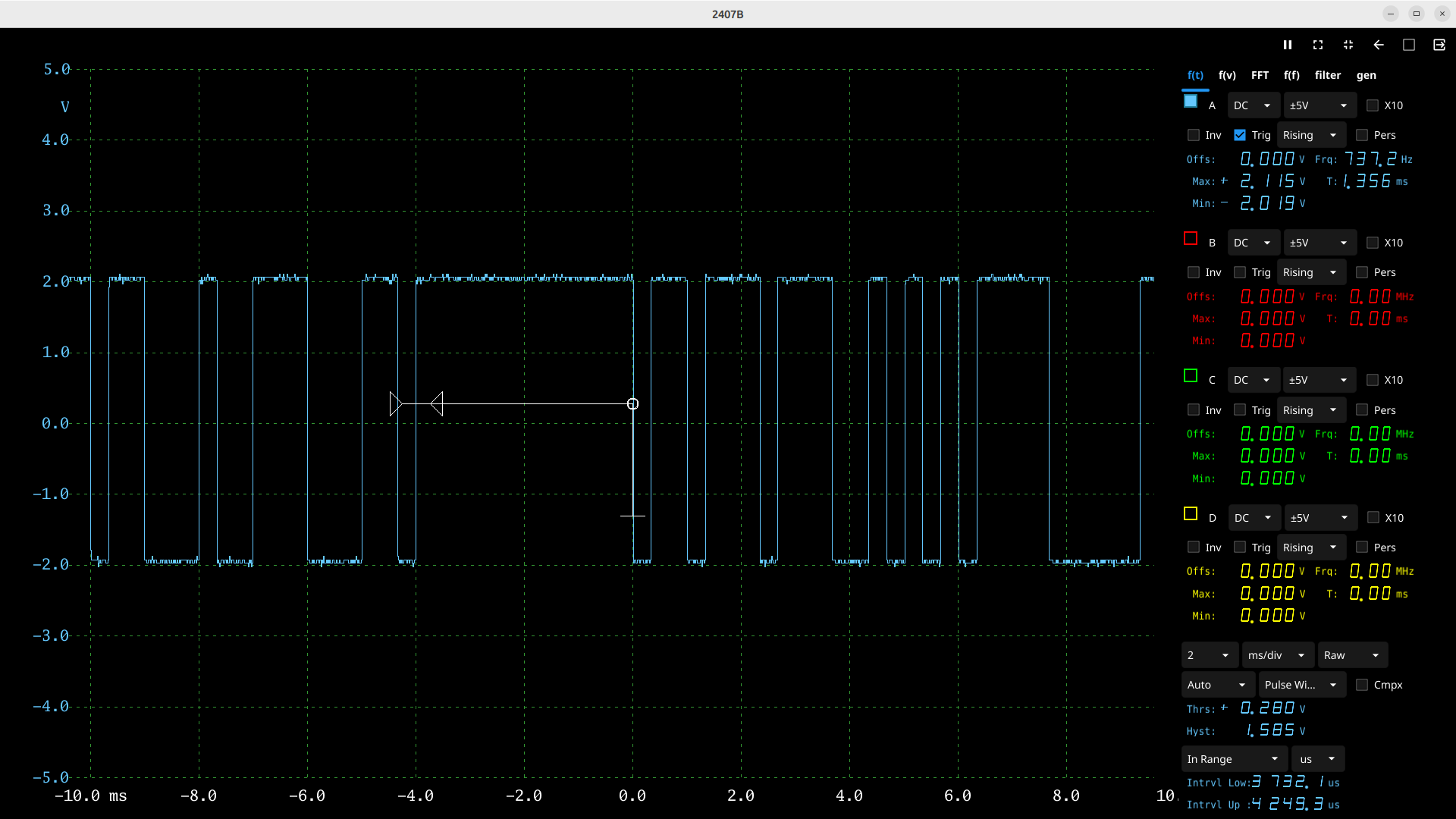Image resolution: width=1456 pixels, height=819 pixels.
Task: Open channel B ±5V range dropdown
Action: (1319, 243)
